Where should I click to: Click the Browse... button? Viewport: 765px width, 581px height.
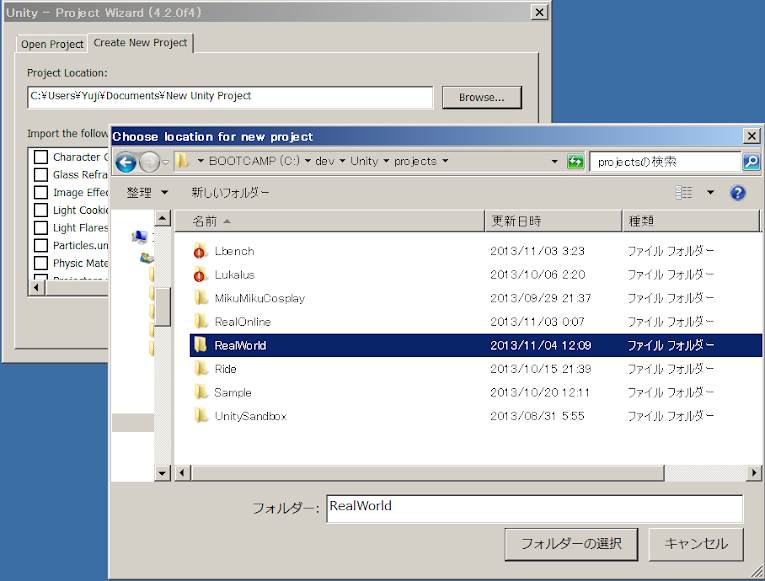tap(482, 98)
